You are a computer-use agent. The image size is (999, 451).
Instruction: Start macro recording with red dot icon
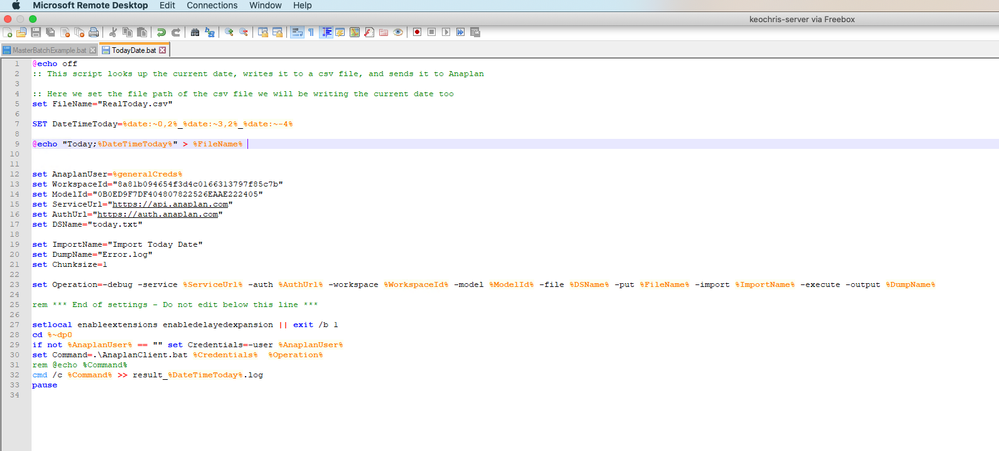point(417,32)
